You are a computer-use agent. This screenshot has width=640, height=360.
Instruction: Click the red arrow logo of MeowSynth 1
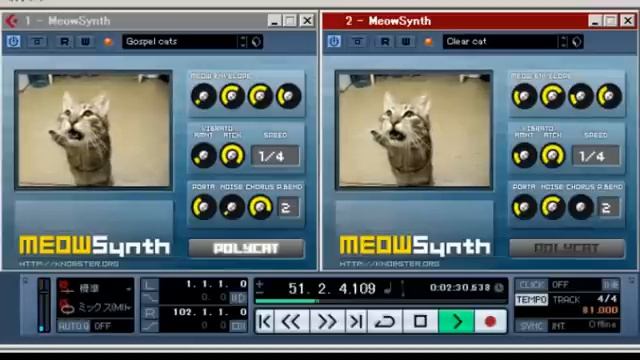pos(12,21)
